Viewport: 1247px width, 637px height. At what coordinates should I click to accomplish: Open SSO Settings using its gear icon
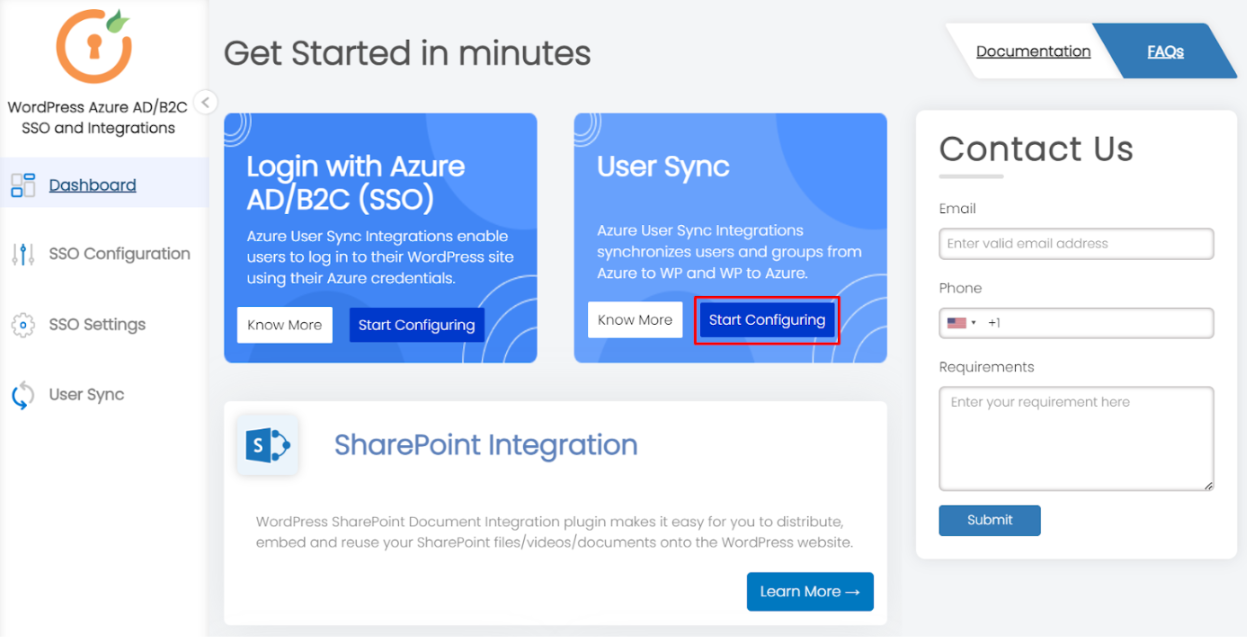pos(22,324)
